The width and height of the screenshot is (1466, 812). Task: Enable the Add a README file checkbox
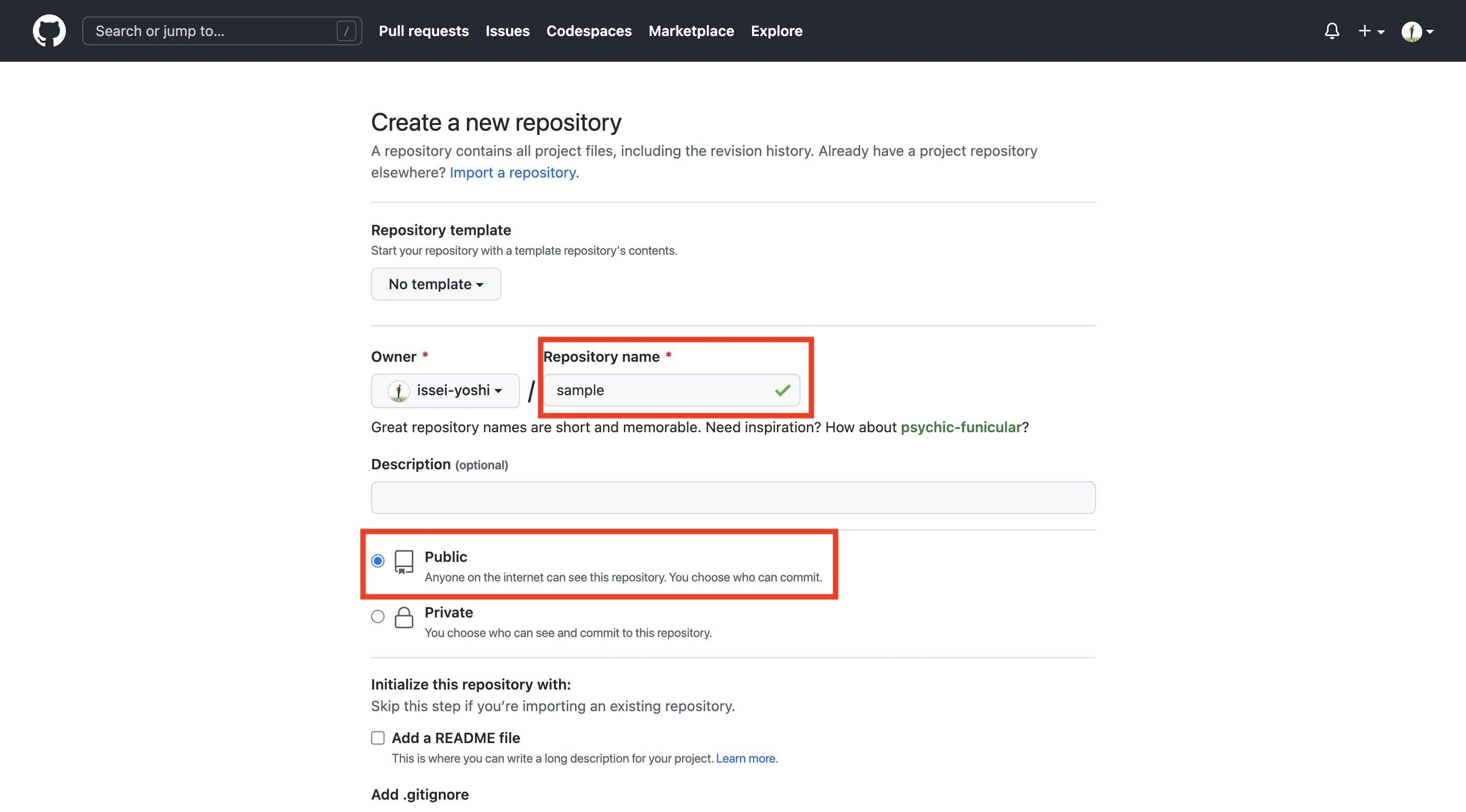click(377, 738)
